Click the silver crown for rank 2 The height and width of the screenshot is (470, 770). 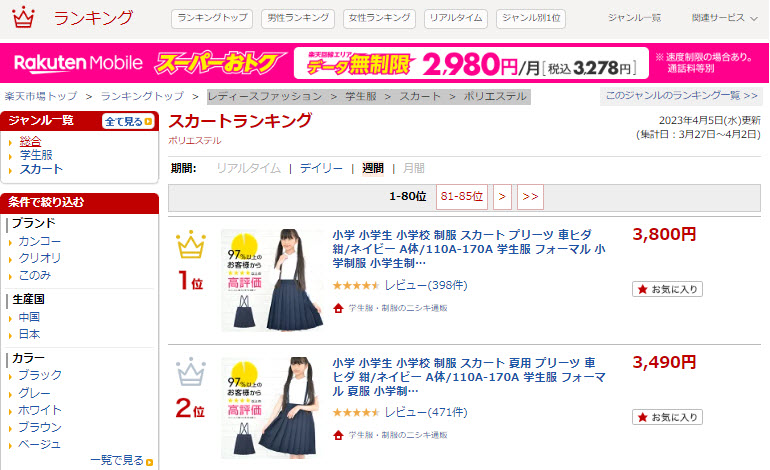tap(191, 372)
